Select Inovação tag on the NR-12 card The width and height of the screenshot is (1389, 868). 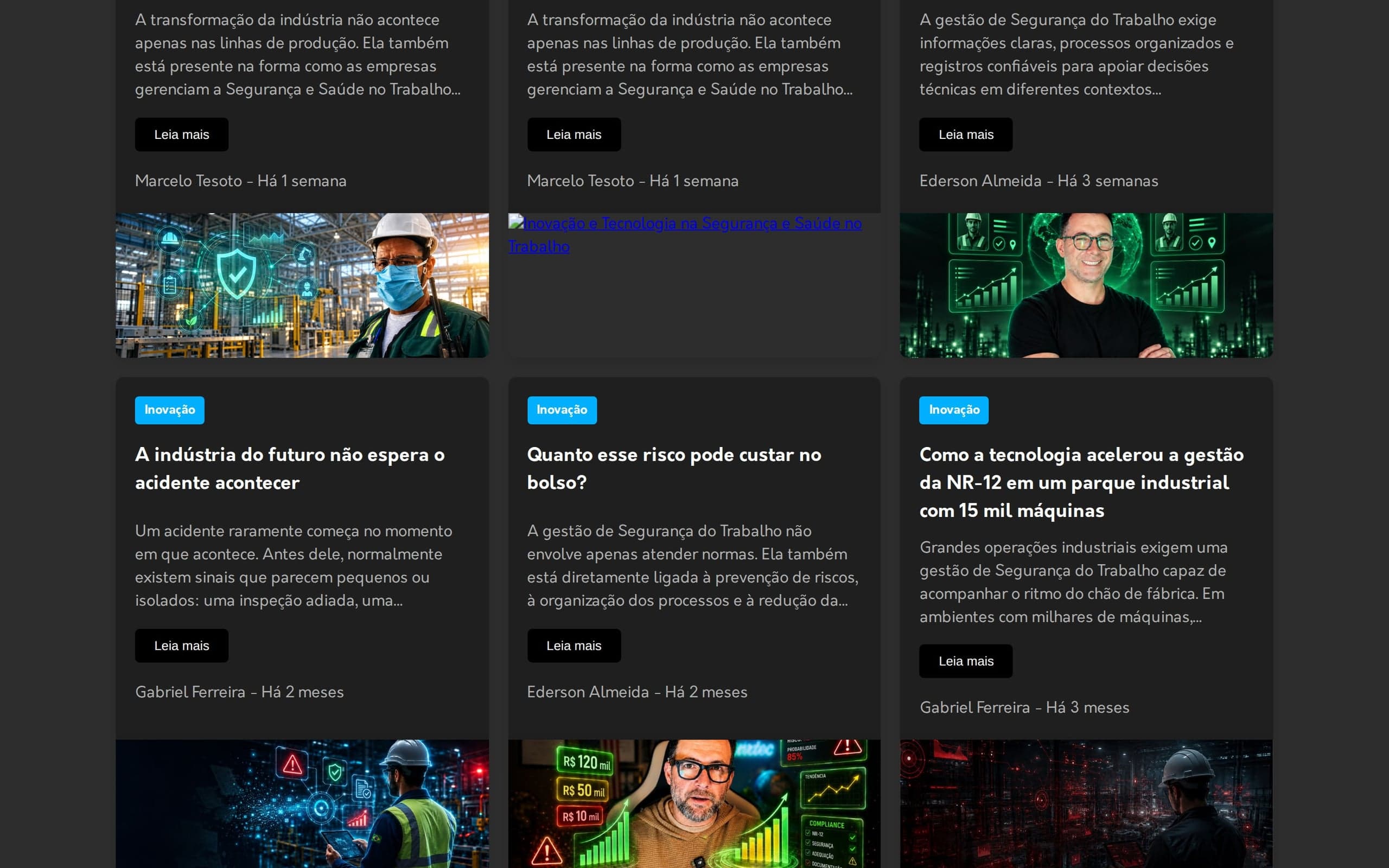click(x=953, y=410)
